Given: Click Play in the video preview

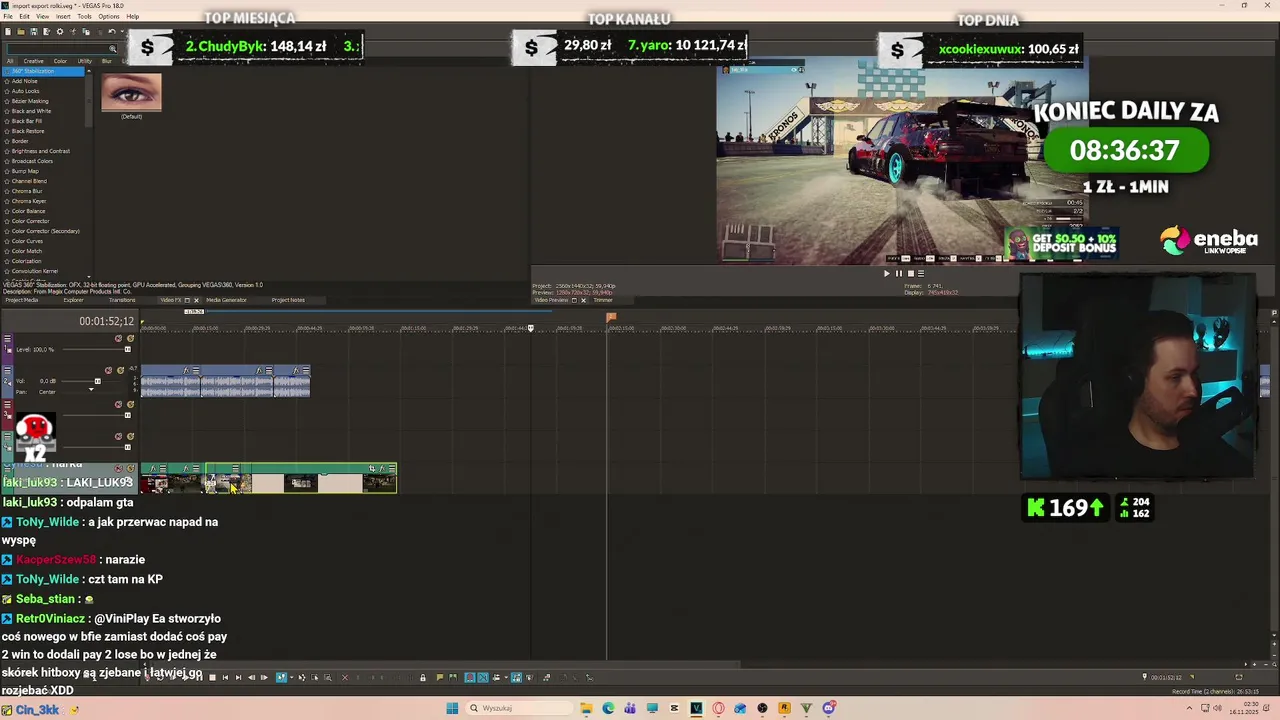Looking at the screenshot, I should point(886,273).
